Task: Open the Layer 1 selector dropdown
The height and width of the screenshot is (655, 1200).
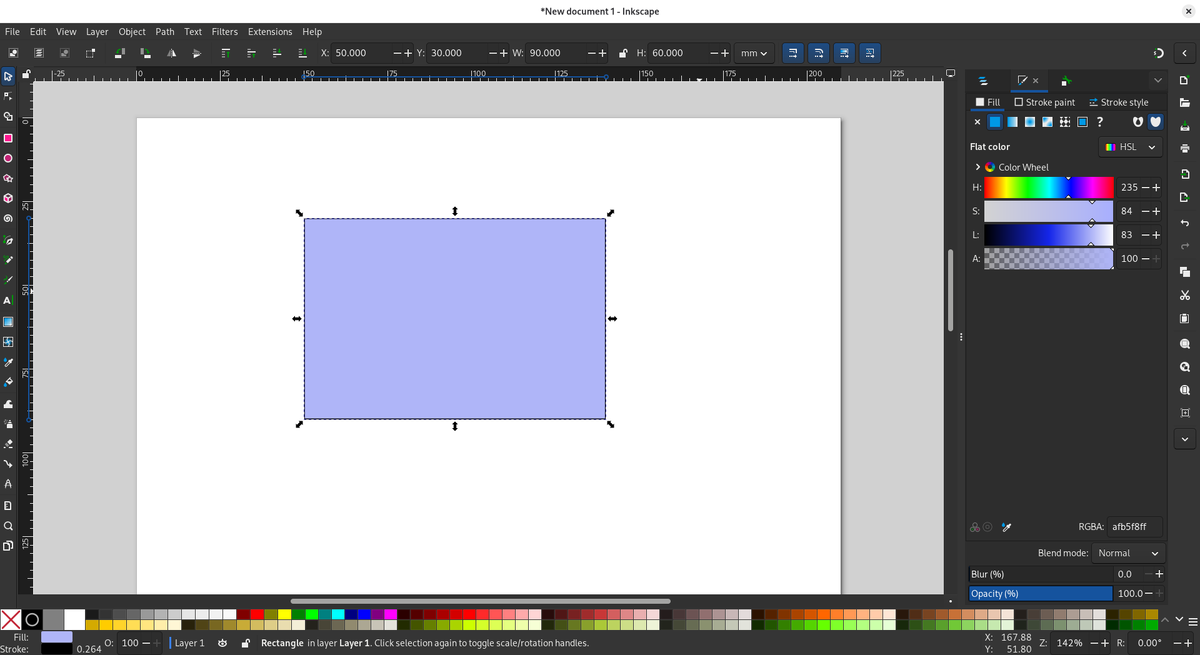Action: (x=188, y=643)
